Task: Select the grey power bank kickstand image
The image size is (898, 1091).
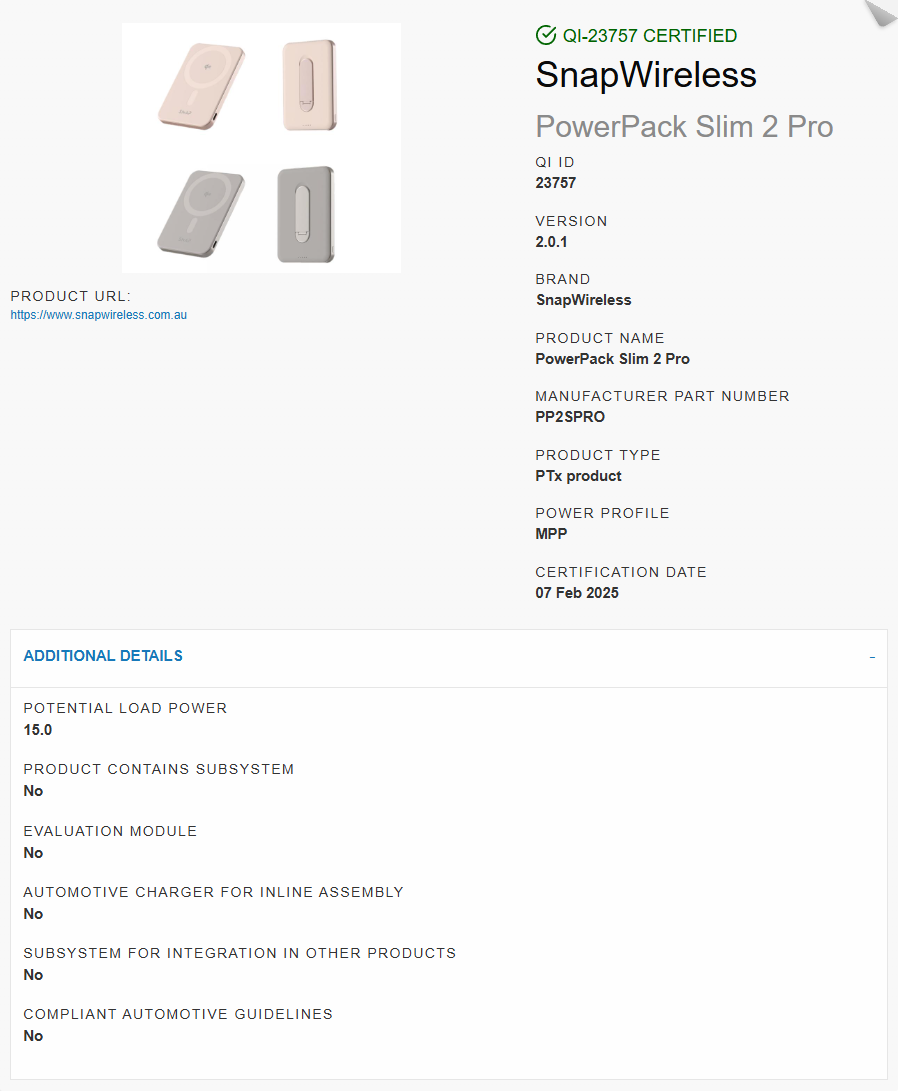Action: [x=306, y=214]
